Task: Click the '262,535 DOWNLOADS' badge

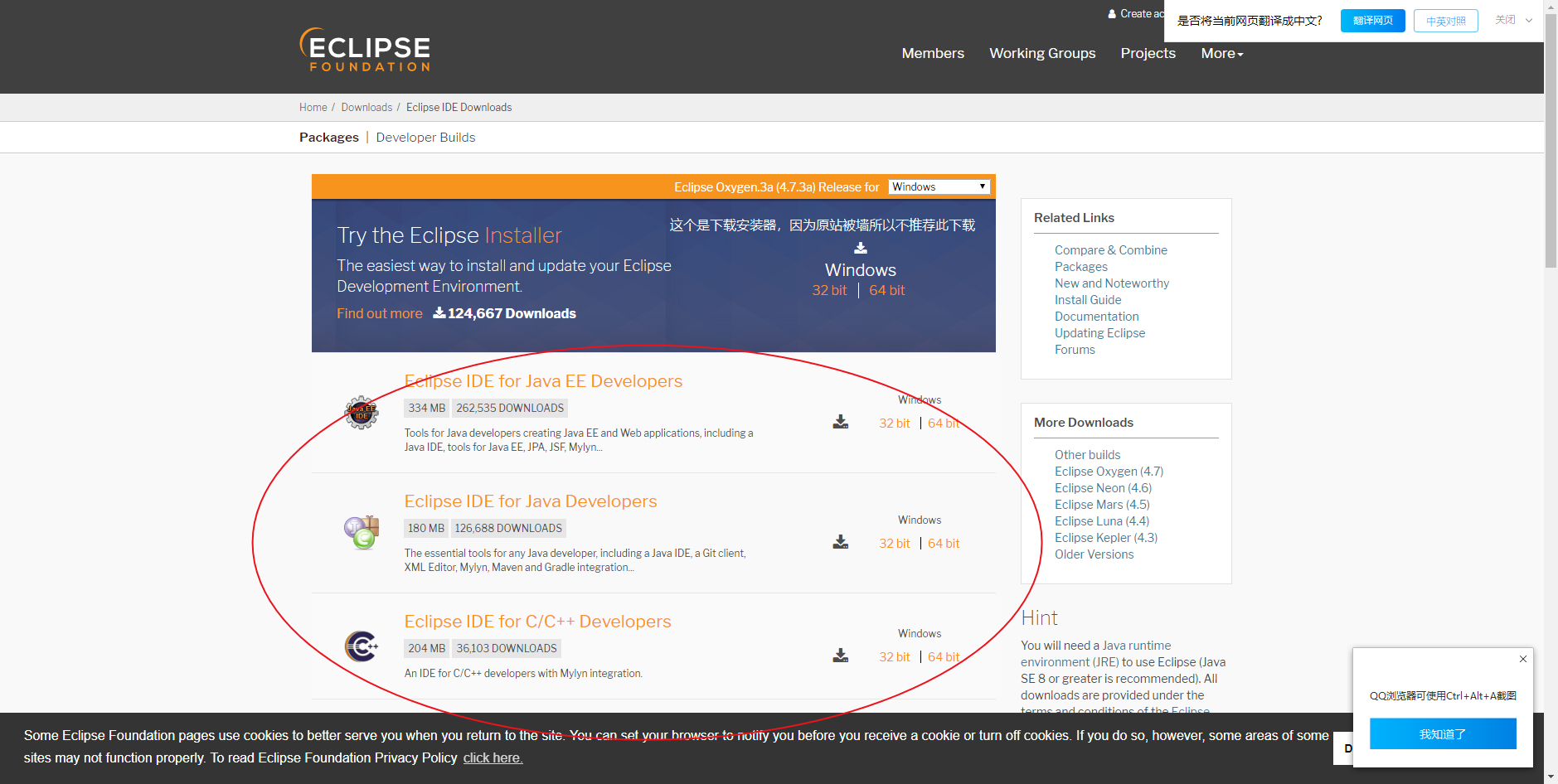Action: pyautogui.click(x=510, y=408)
